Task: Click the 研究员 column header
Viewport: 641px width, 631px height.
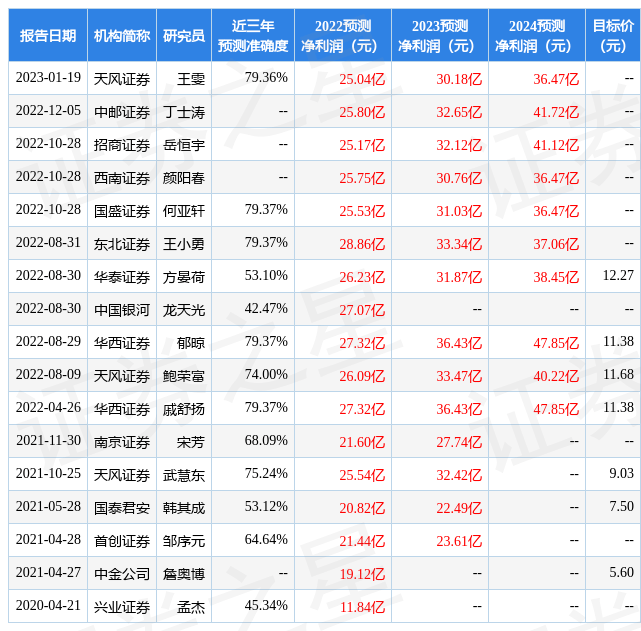Action: tap(184, 36)
